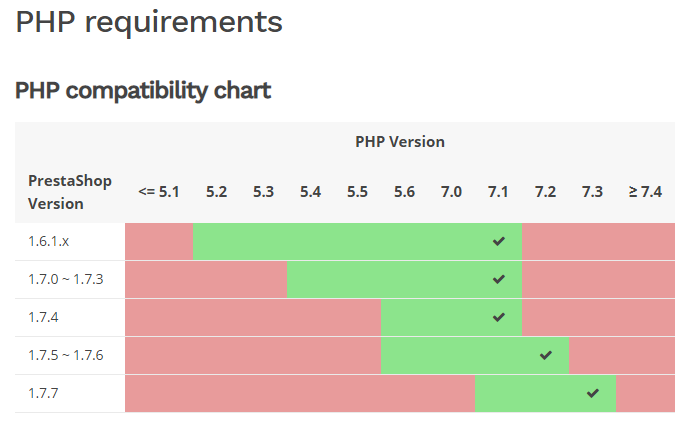Click the checkmark in the 1.6.1.x row
Screen dimensions: 685x426
tap(498, 241)
